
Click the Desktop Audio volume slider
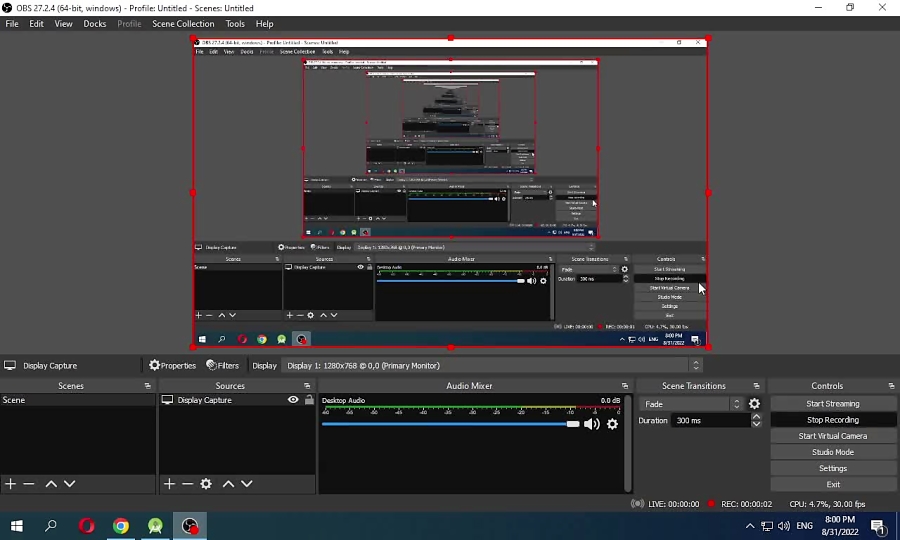pos(448,424)
